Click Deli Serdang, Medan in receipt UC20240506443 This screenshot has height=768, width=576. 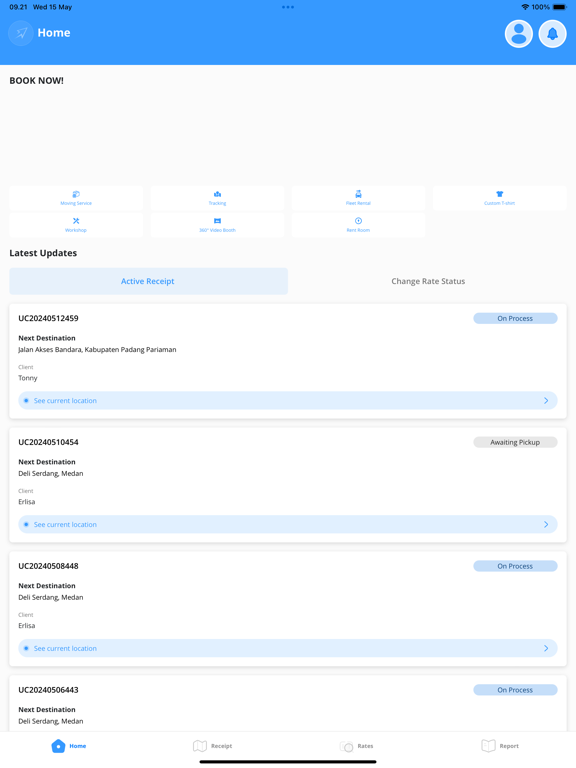click(x=51, y=721)
